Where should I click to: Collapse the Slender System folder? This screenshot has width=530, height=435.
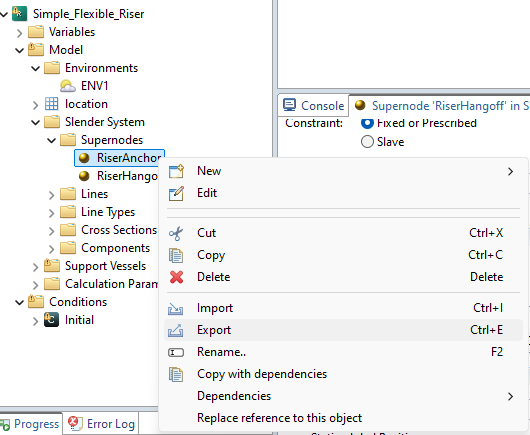coord(35,122)
